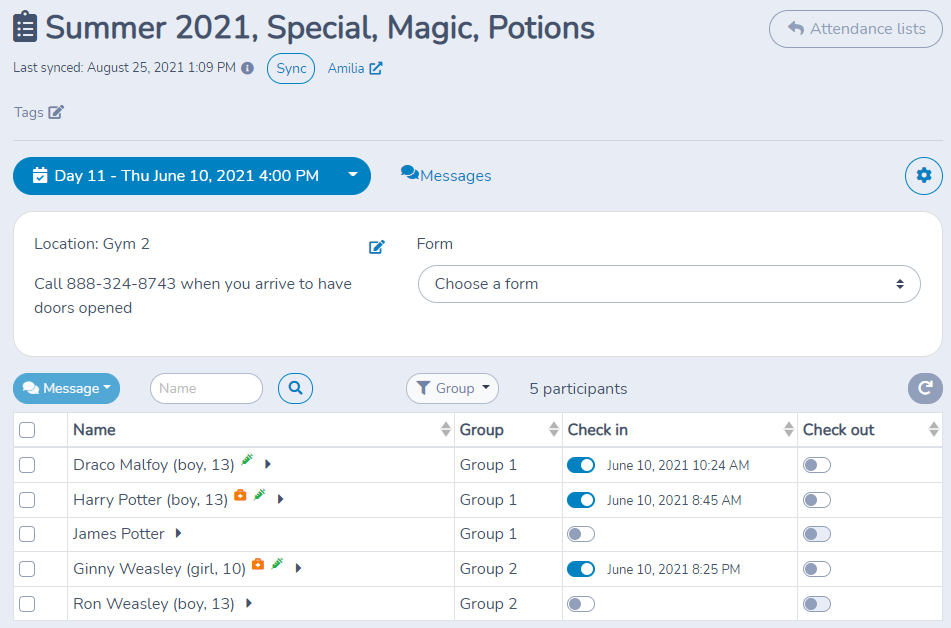Viewport: 951px width, 628px height.
Task: Open the settings gear button
Action: tap(924, 176)
